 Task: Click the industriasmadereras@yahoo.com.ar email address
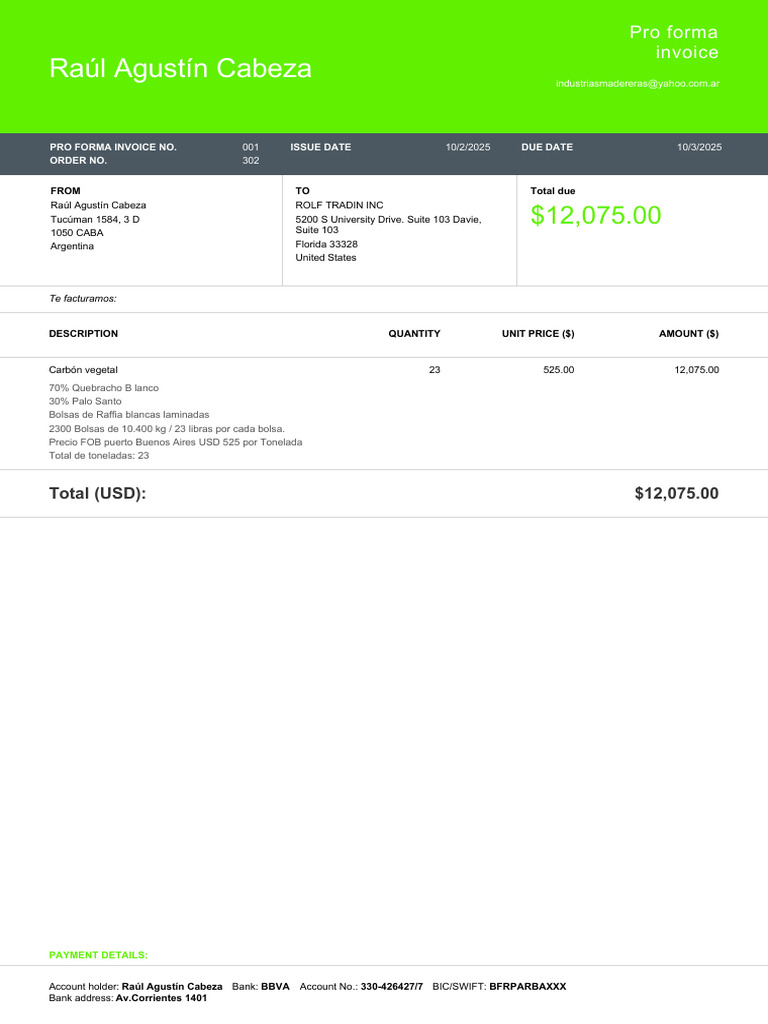click(637, 84)
